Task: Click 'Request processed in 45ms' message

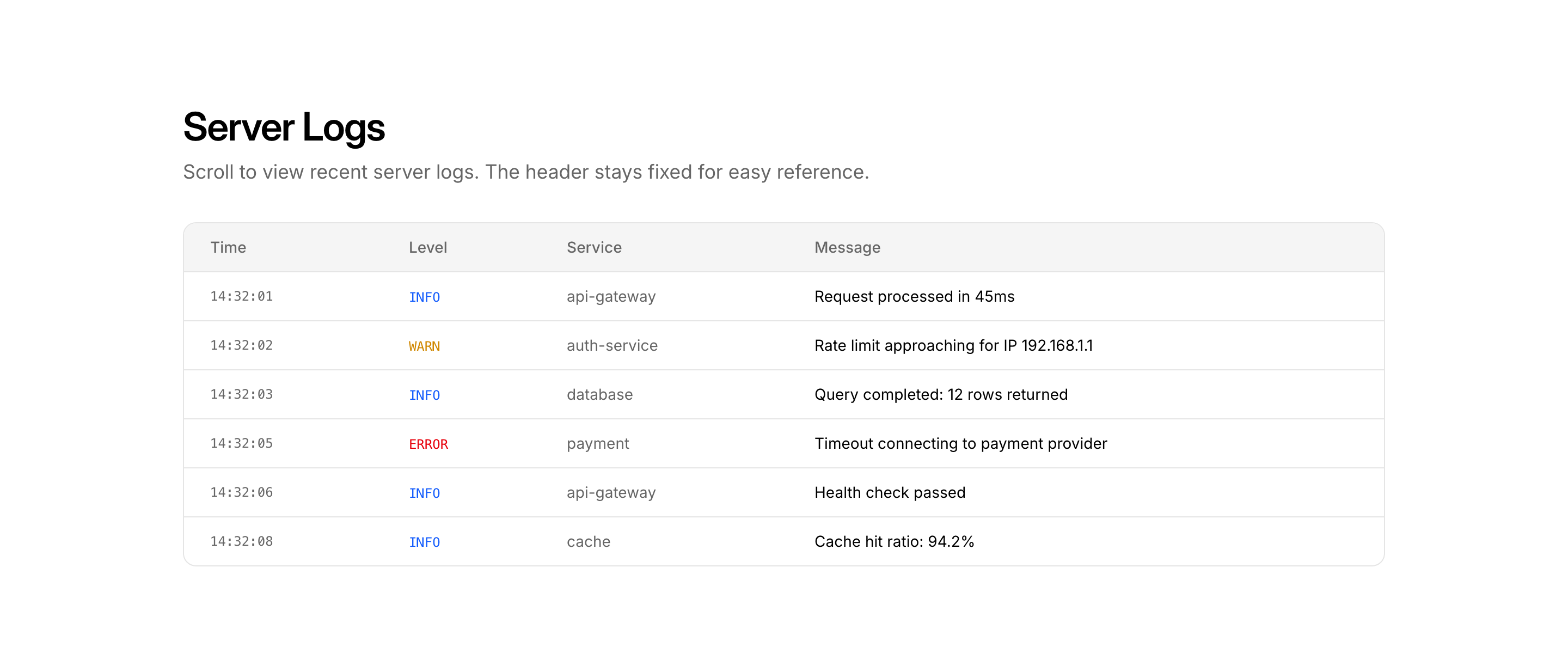Action: point(914,296)
